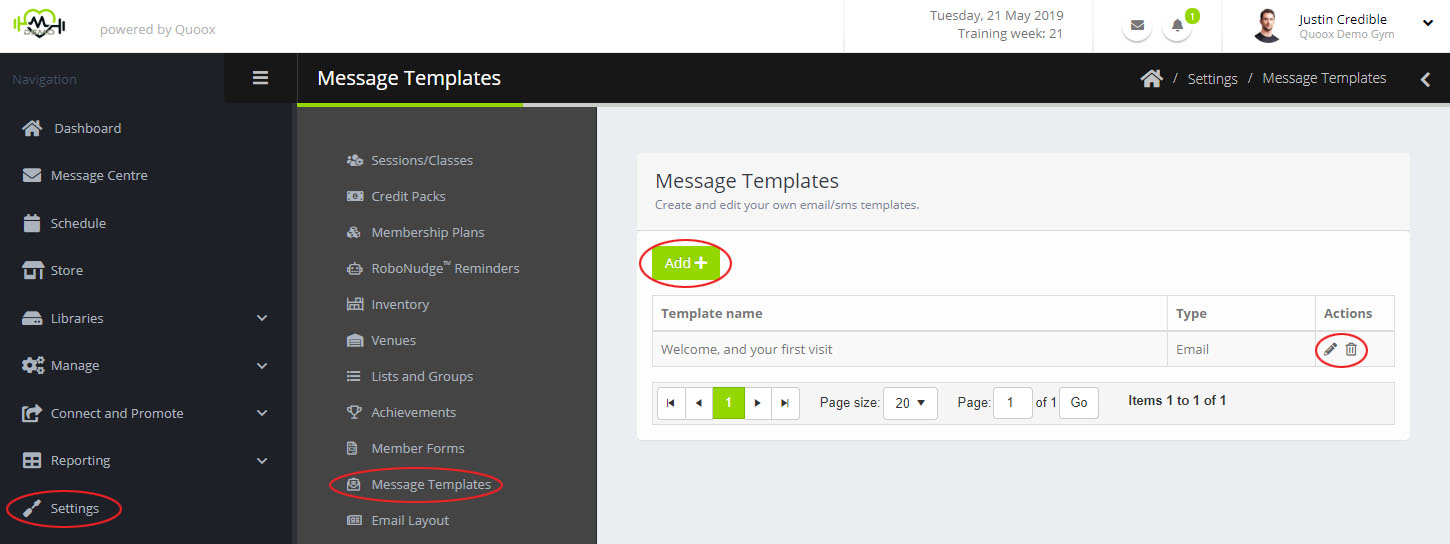Click the Connect and Promote share icon
1450x544 pixels.
pos(32,413)
